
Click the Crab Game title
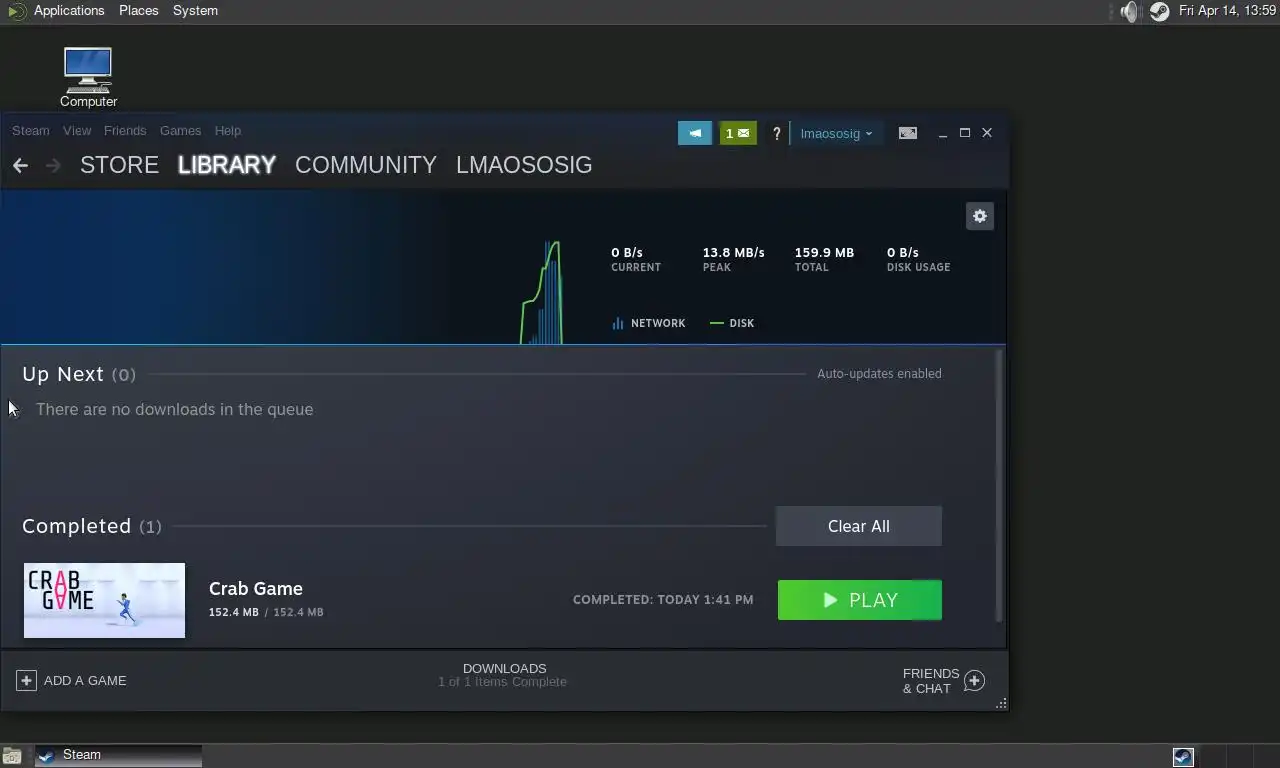point(256,589)
